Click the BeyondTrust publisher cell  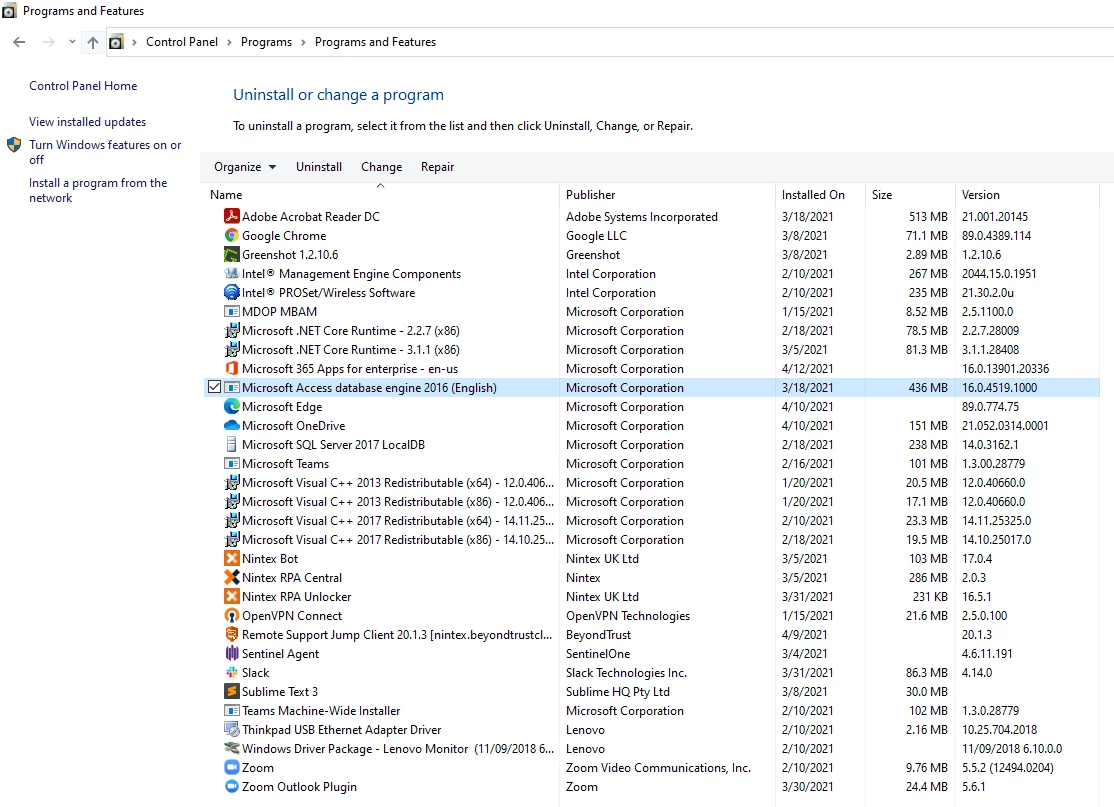click(x=598, y=634)
